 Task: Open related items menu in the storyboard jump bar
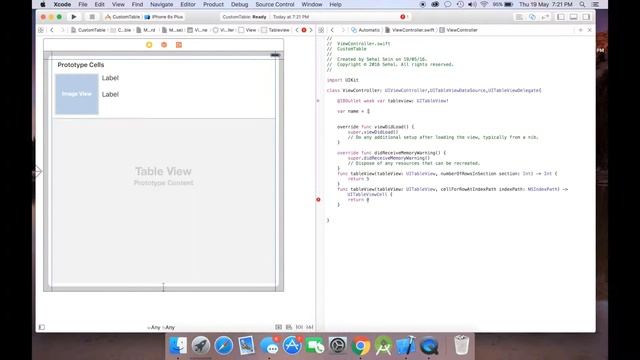[41, 30]
